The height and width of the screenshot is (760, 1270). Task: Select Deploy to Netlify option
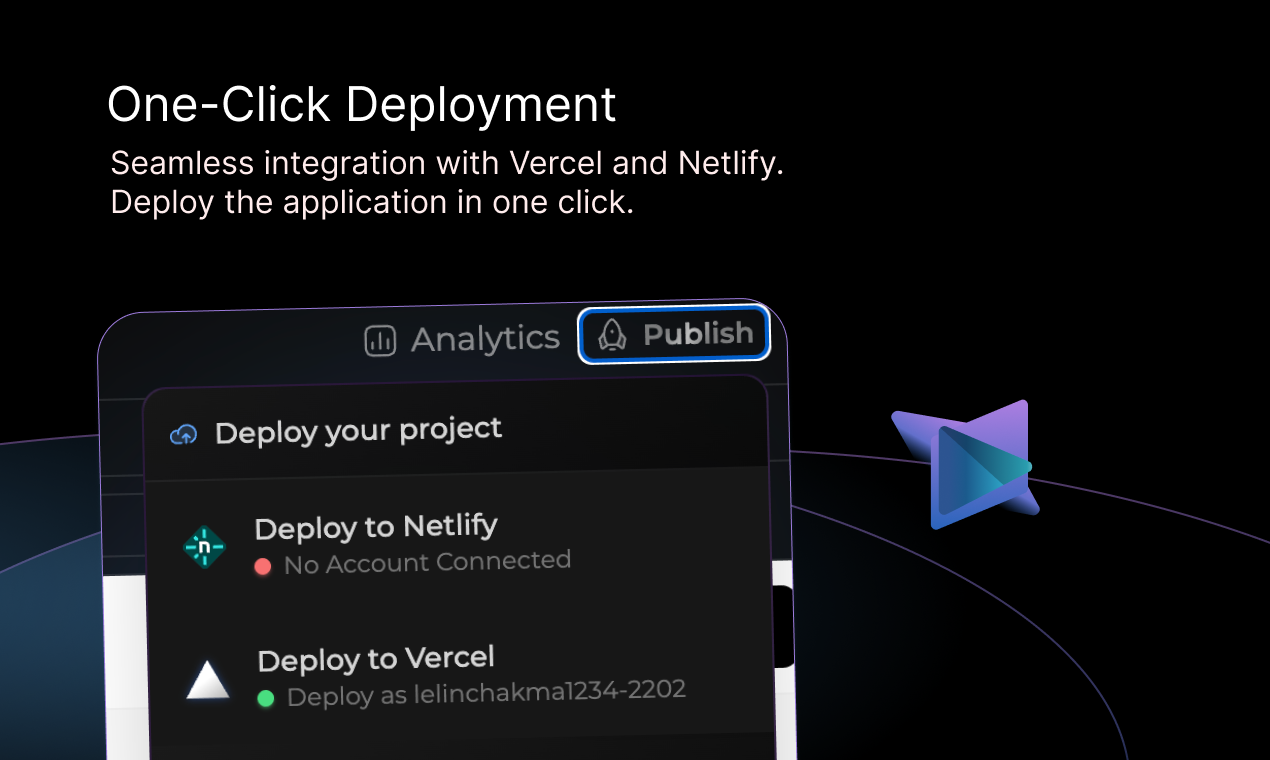pos(460,545)
